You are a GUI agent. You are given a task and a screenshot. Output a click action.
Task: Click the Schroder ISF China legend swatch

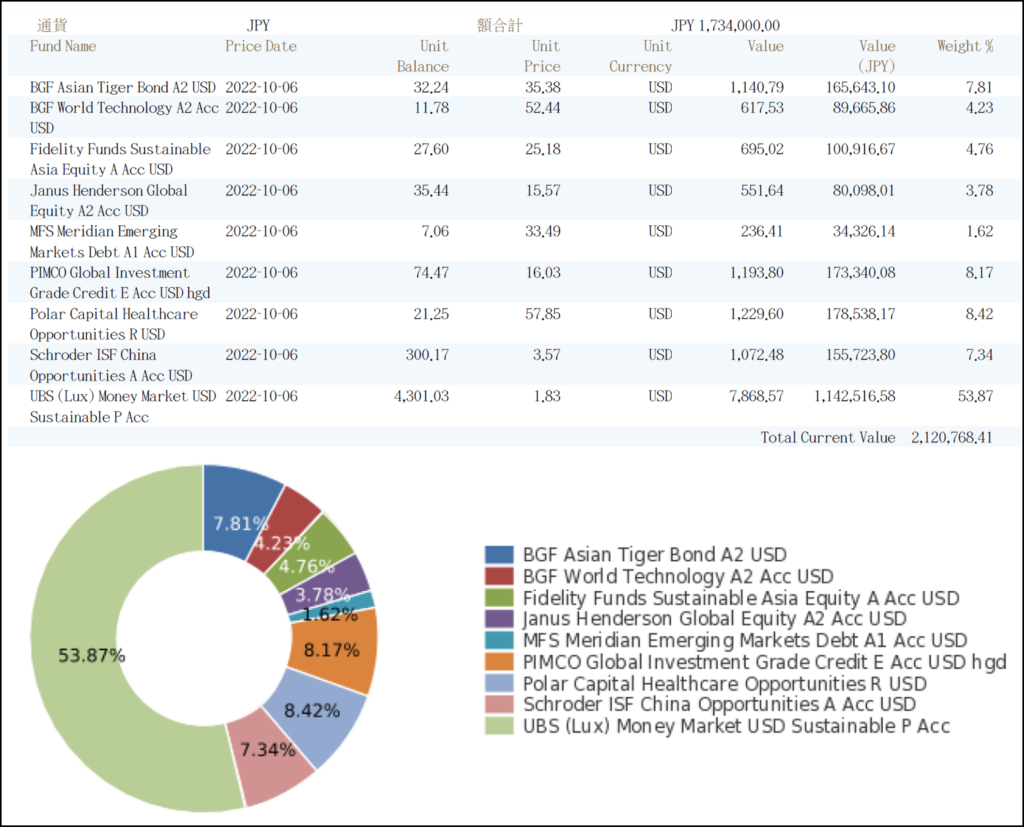pos(499,704)
